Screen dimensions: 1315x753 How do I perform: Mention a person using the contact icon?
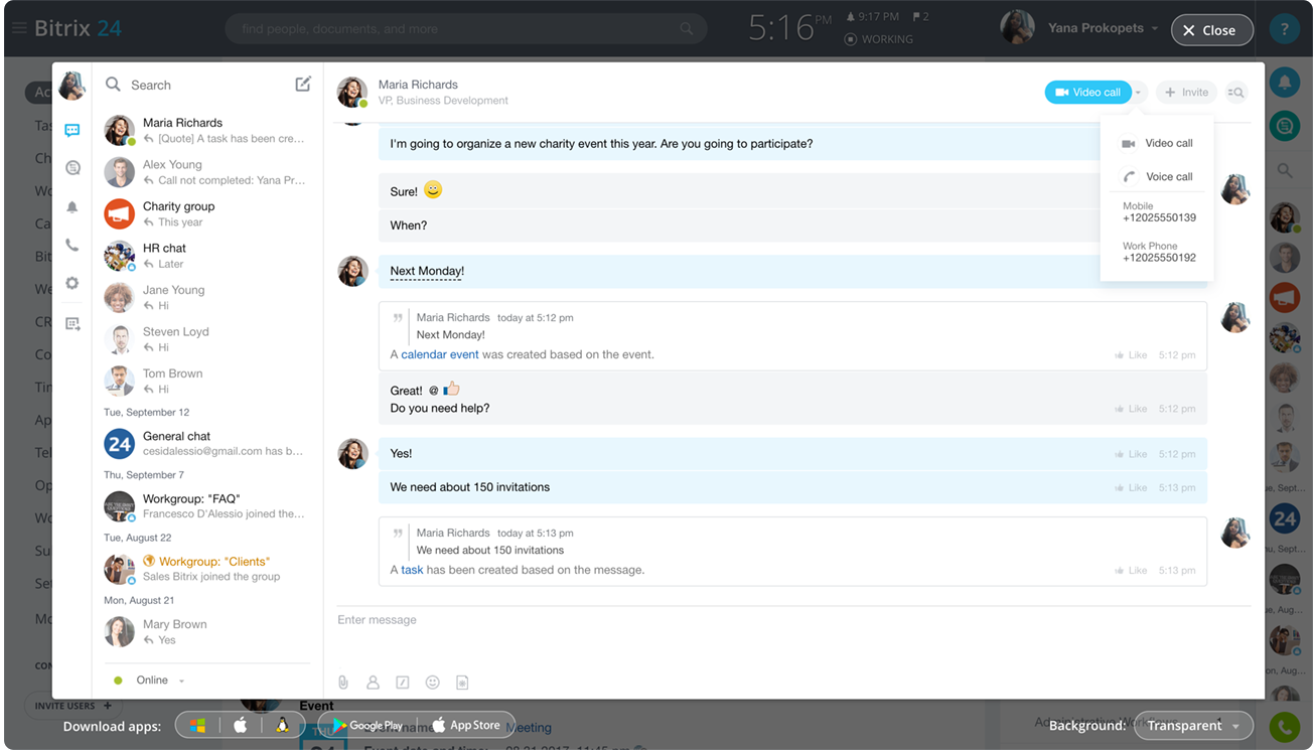(372, 682)
